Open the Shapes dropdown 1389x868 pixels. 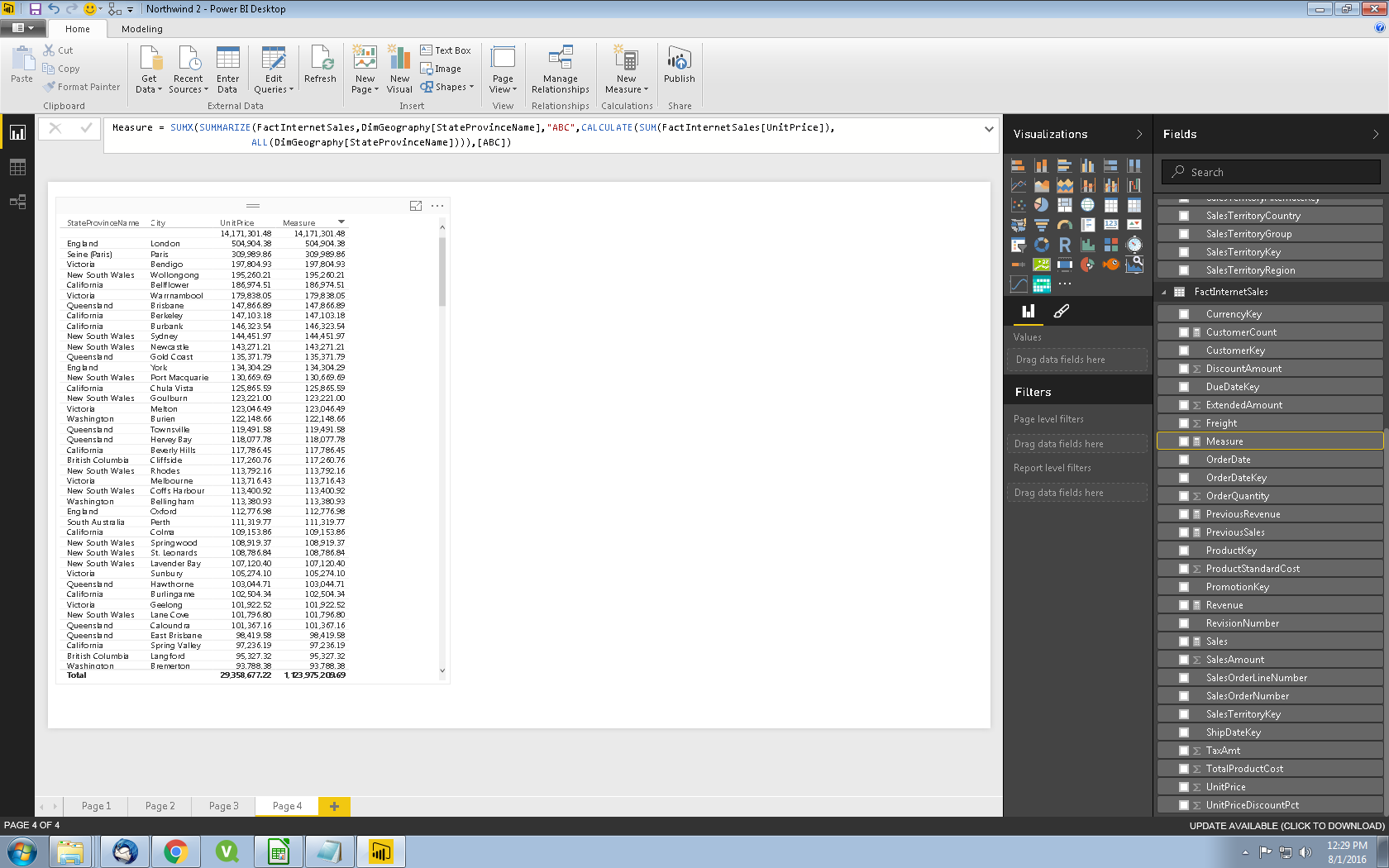[x=446, y=87]
